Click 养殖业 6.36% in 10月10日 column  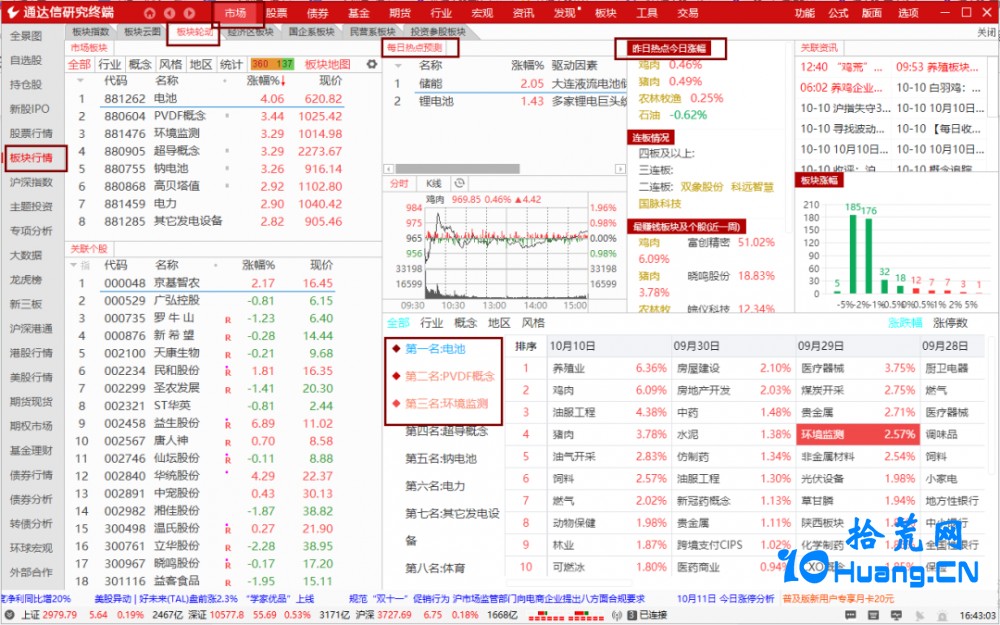tap(609, 368)
